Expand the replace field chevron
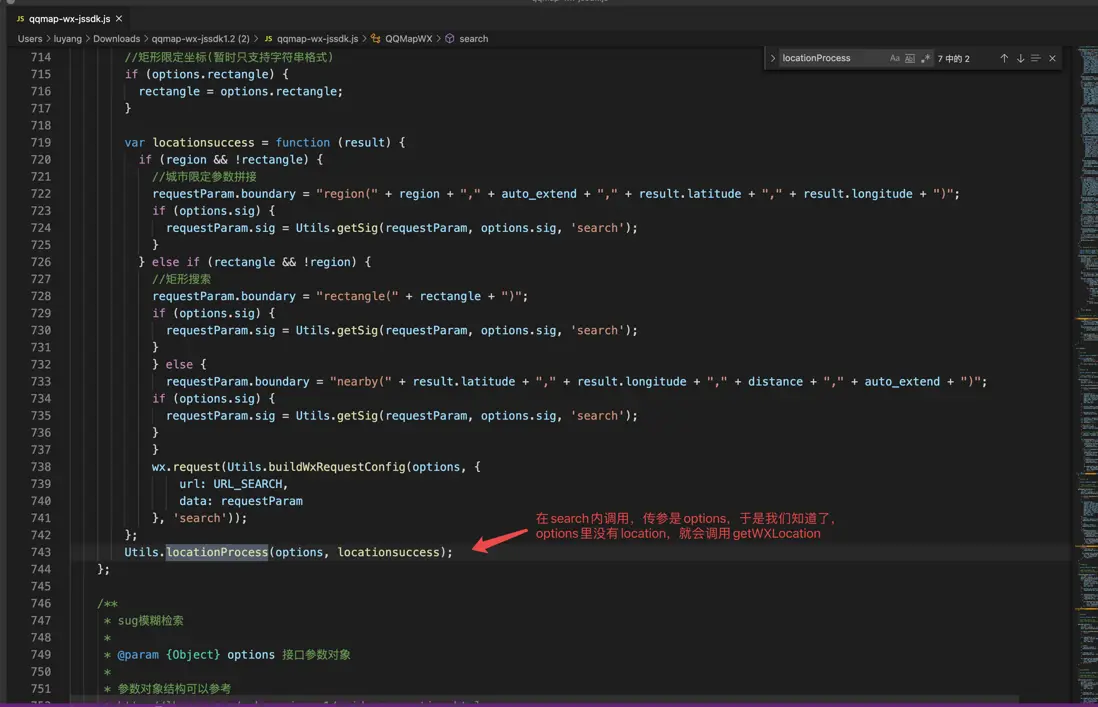The width and height of the screenshot is (1098, 707). coord(772,59)
